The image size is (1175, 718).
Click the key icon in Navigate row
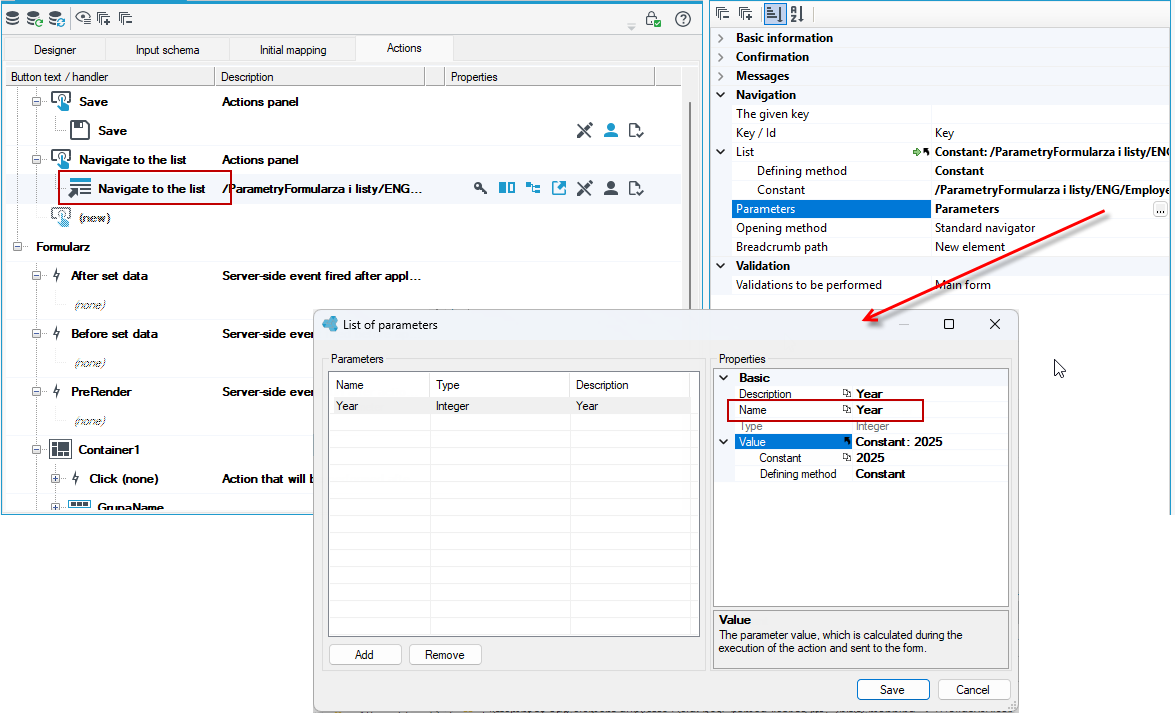[x=480, y=188]
